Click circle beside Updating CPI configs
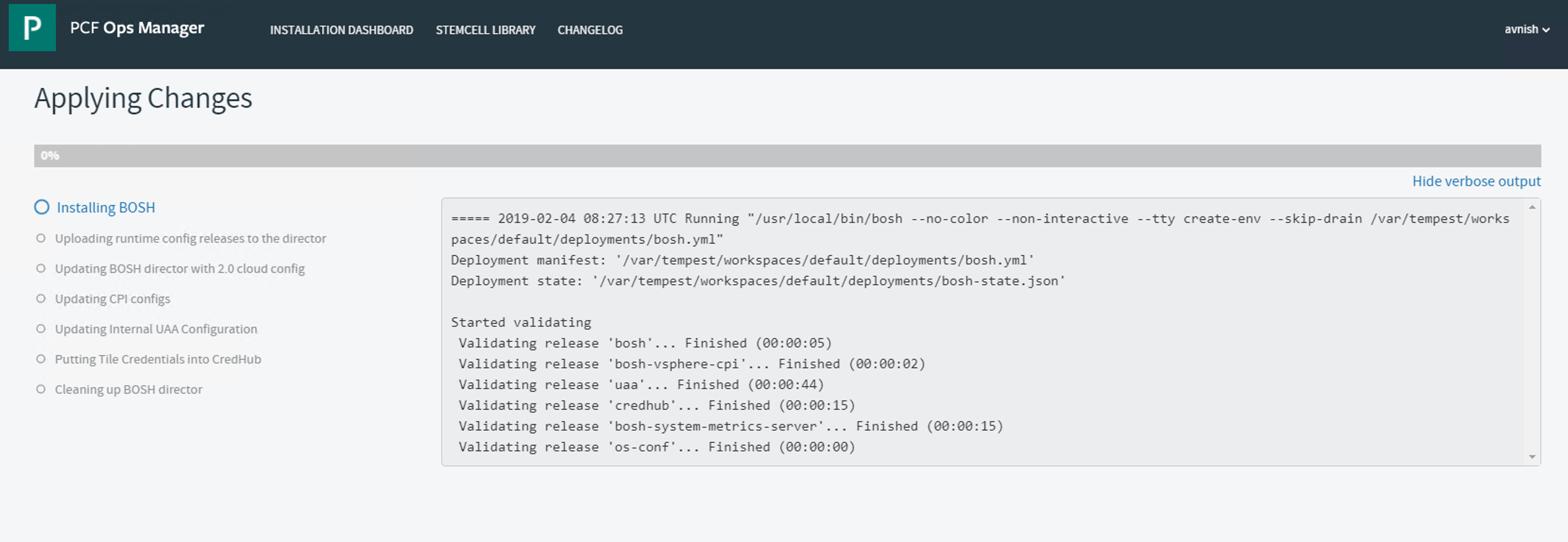Viewport: 1568px width, 542px height. pyautogui.click(x=41, y=298)
